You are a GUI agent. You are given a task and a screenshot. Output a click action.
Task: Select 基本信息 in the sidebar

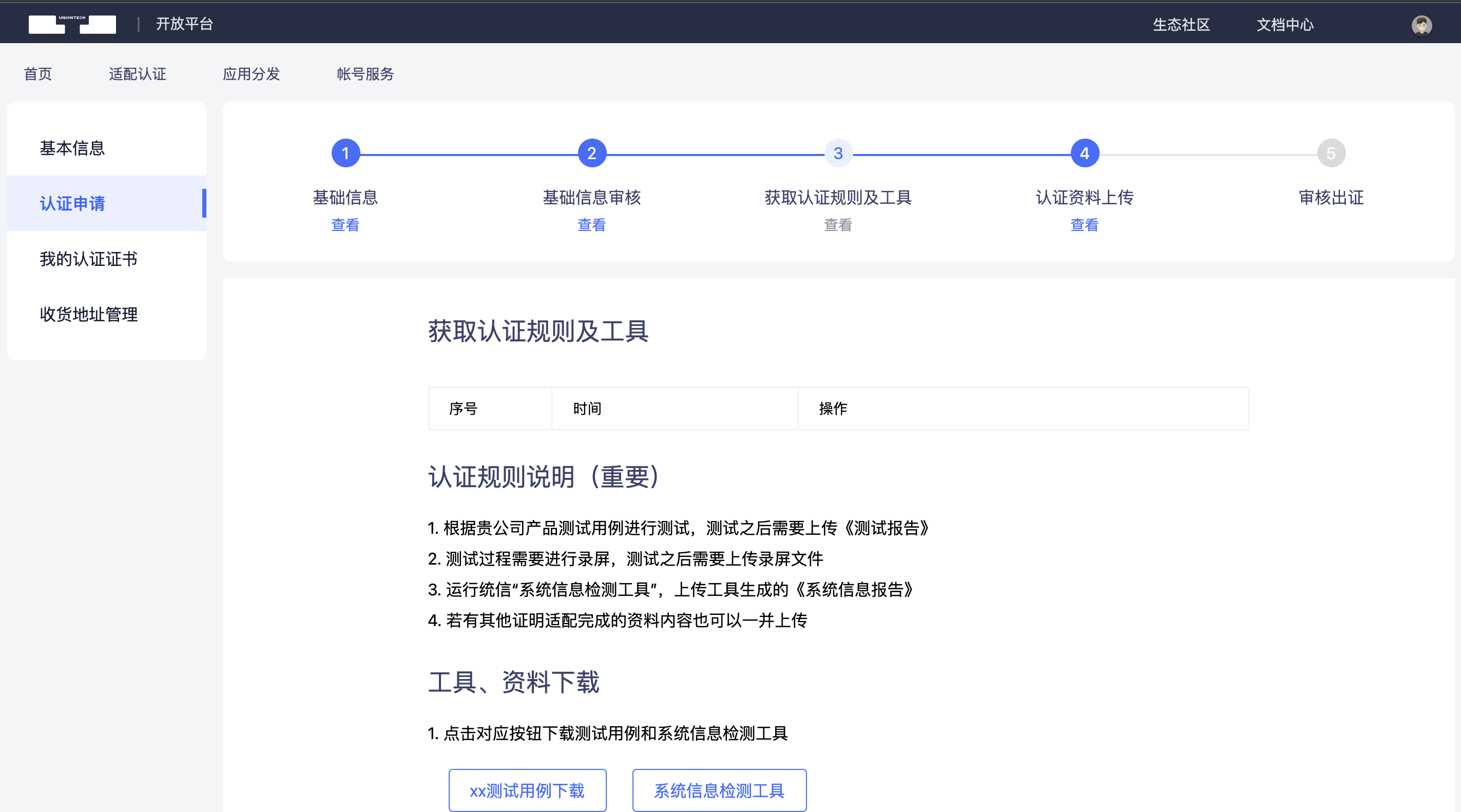point(72,148)
